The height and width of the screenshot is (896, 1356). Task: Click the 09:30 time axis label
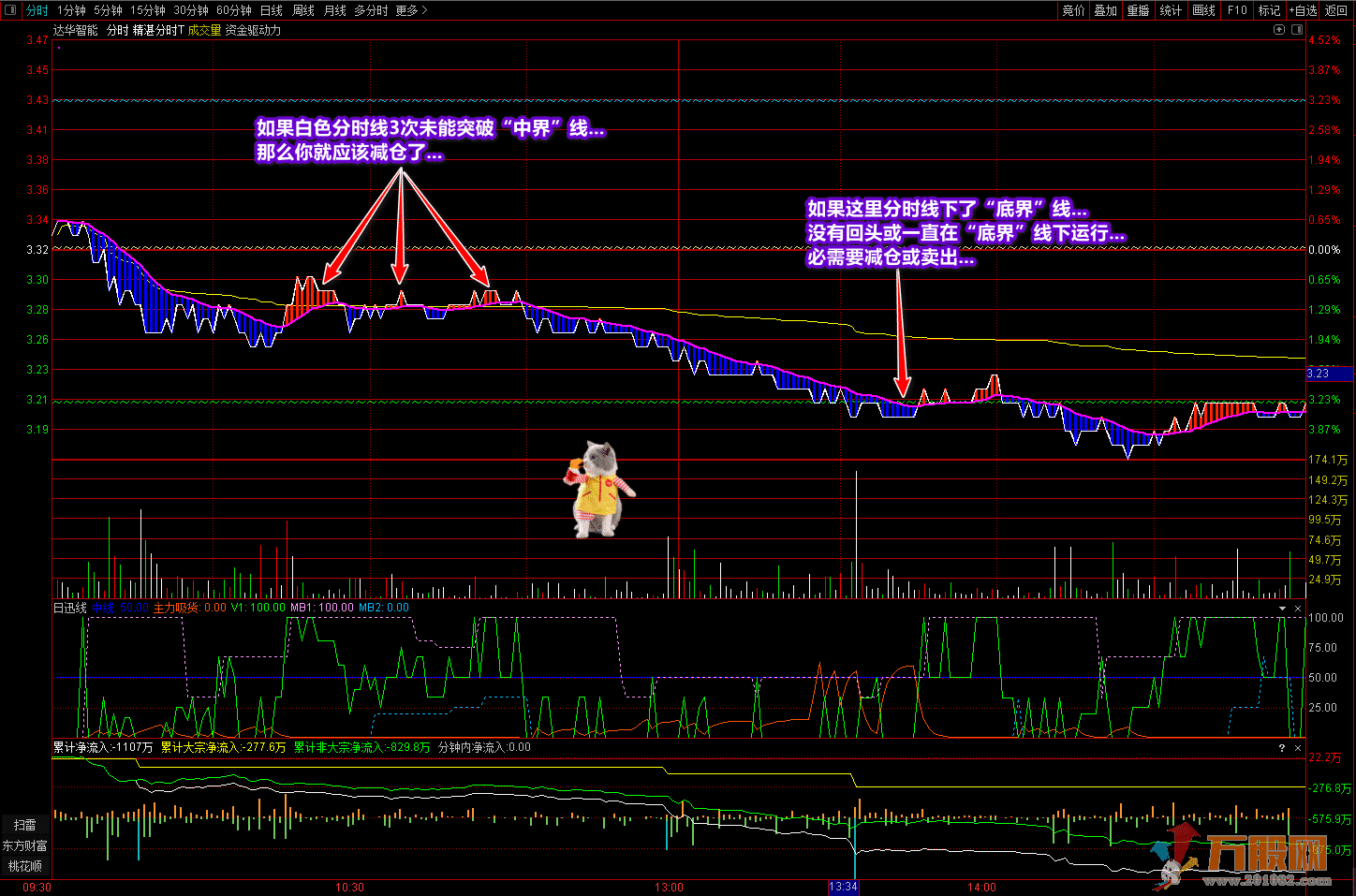pos(37,887)
